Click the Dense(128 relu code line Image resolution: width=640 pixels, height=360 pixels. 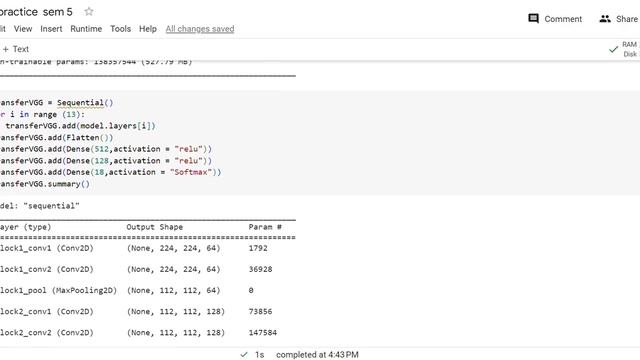pyautogui.click(x=106, y=161)
